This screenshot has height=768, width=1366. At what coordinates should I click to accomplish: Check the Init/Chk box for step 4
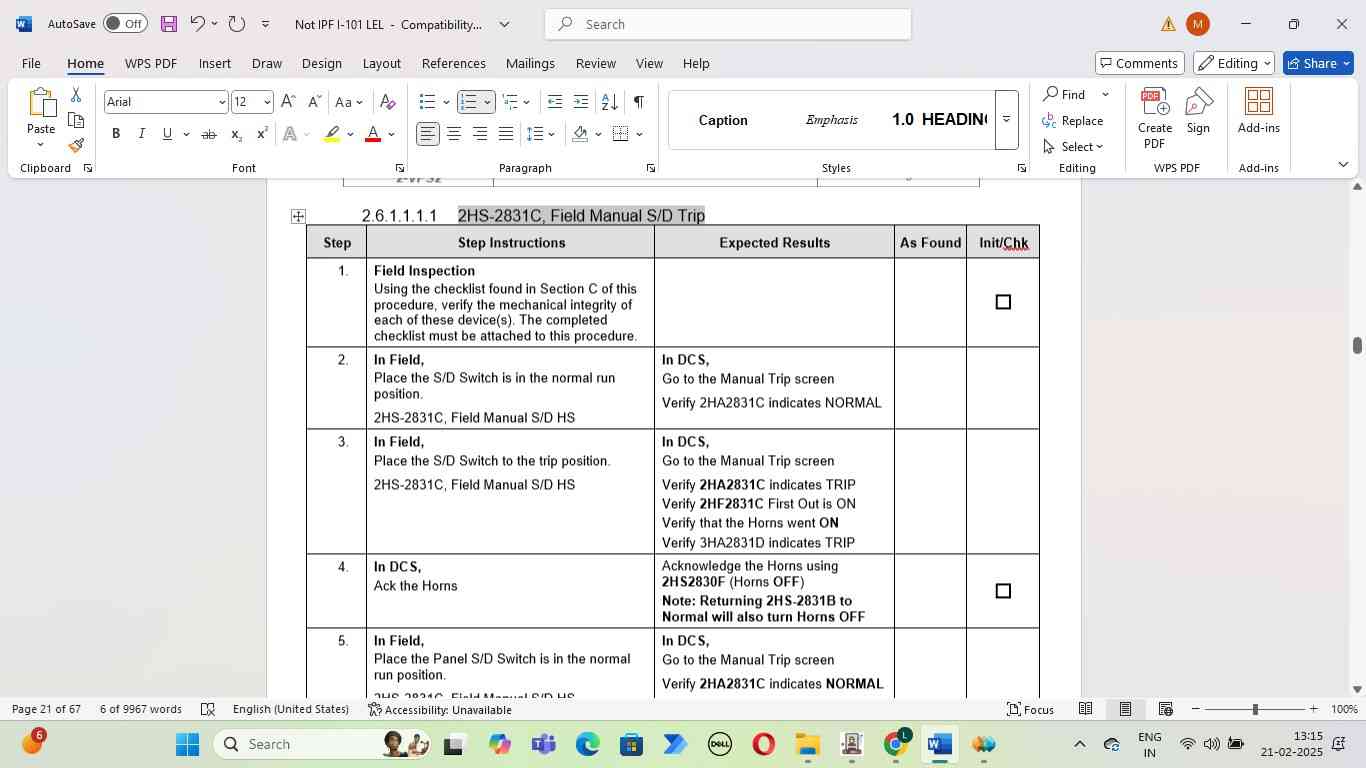[x=1003, y=591]
